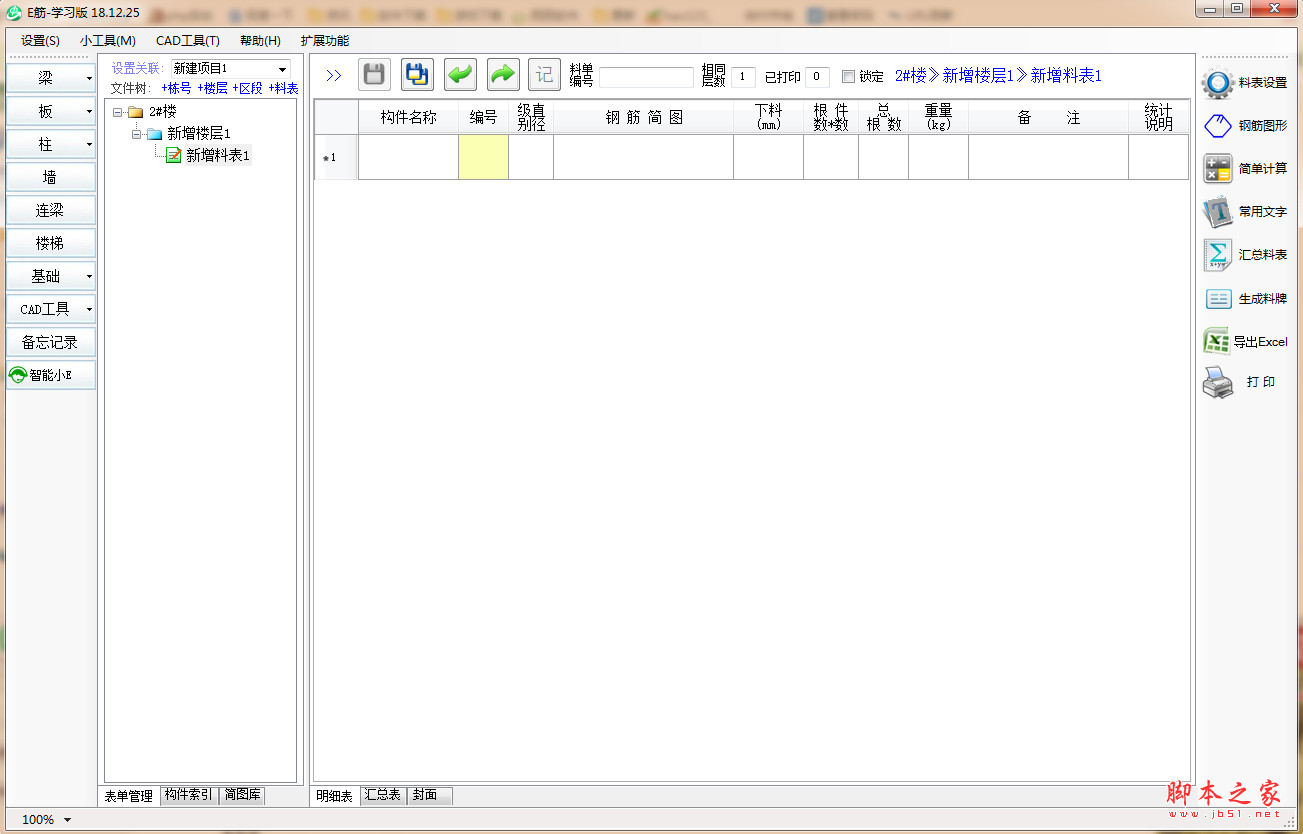Image resolution: width=1303 pixels, height=834 pixels.
Task: Open 料表设置 gear icon
Action: point(1217,84)
